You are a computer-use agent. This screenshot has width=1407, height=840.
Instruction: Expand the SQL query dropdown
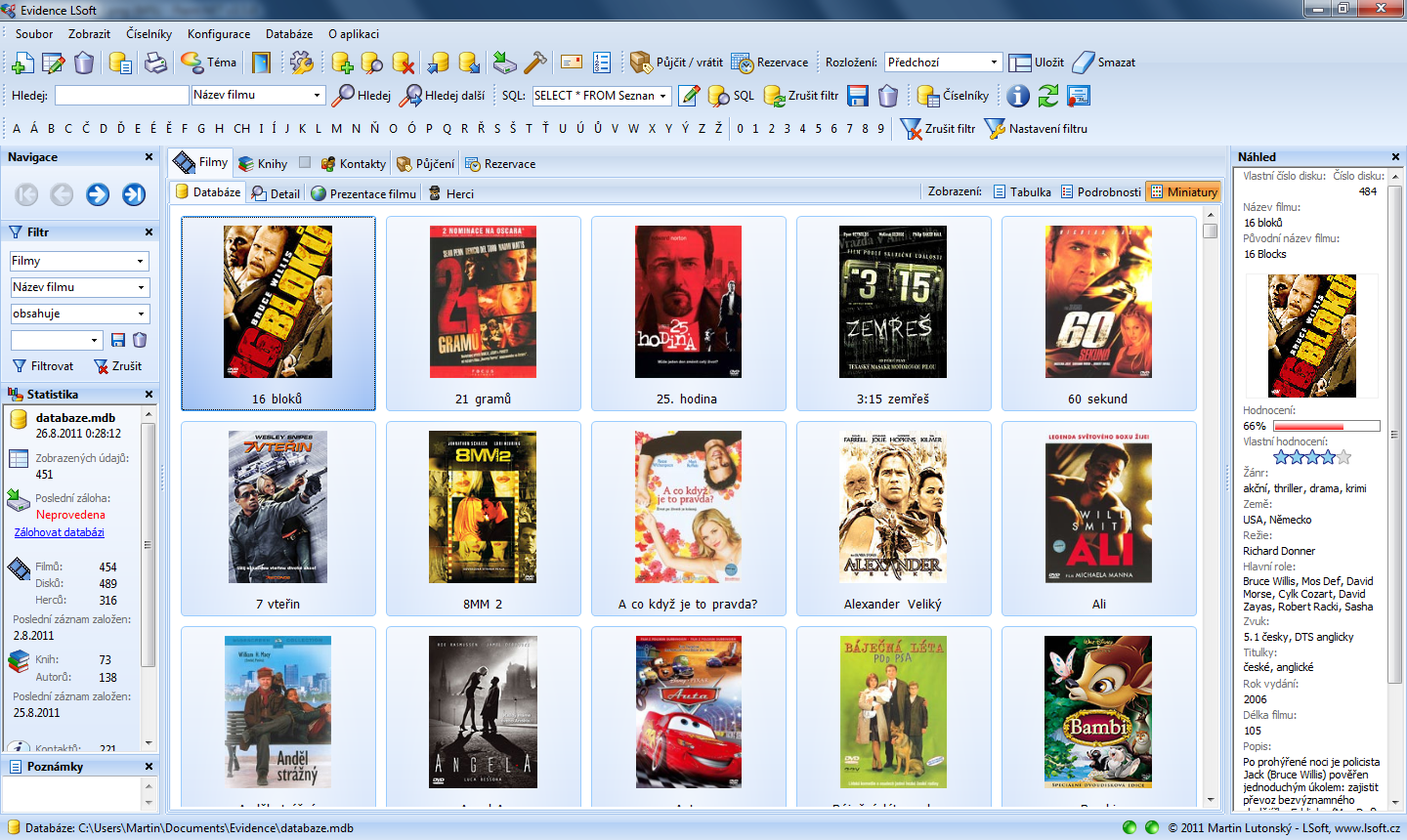pyautogui.click(x=663, y=96)
